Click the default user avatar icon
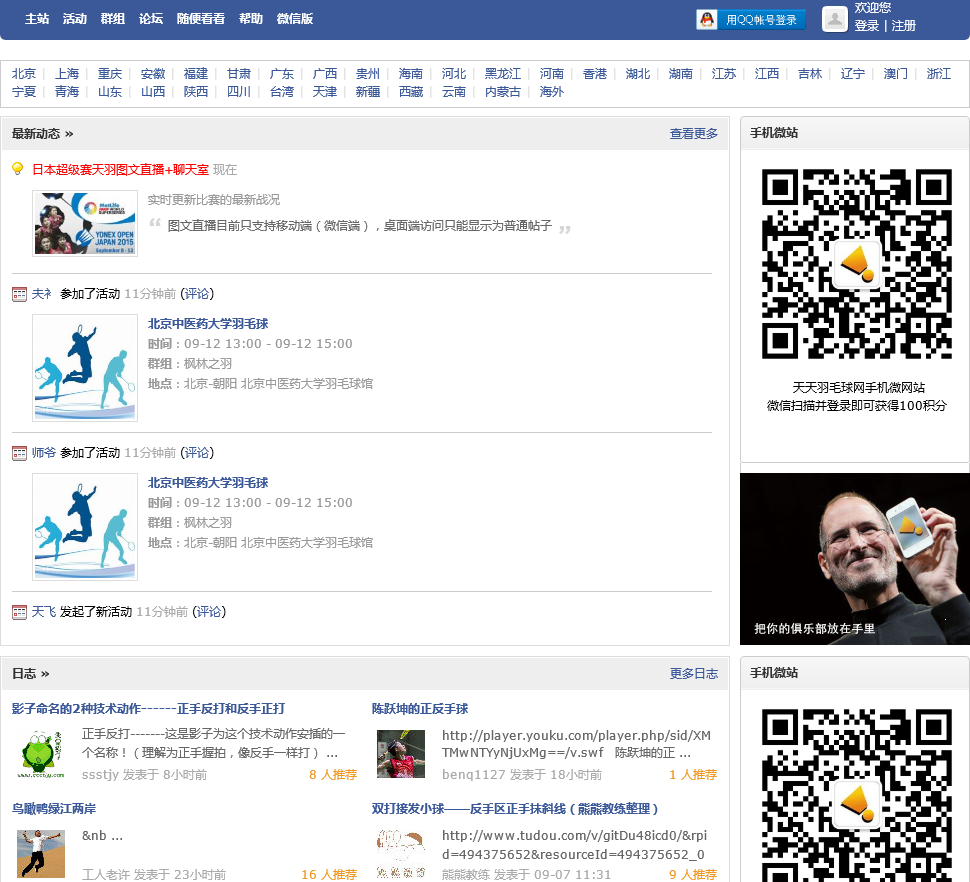Viewport: 970px width, 882px height. (x=835, y=19)
